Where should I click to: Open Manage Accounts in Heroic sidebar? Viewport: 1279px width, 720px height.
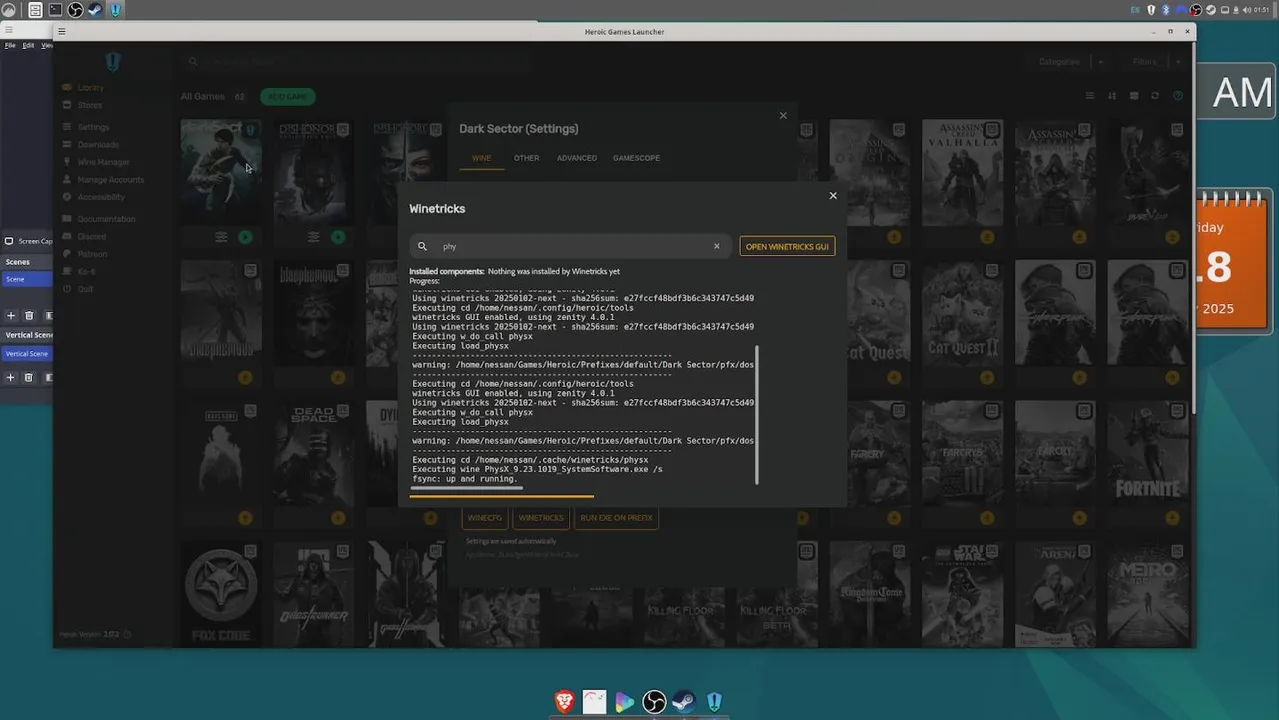(x=110, y=180)
